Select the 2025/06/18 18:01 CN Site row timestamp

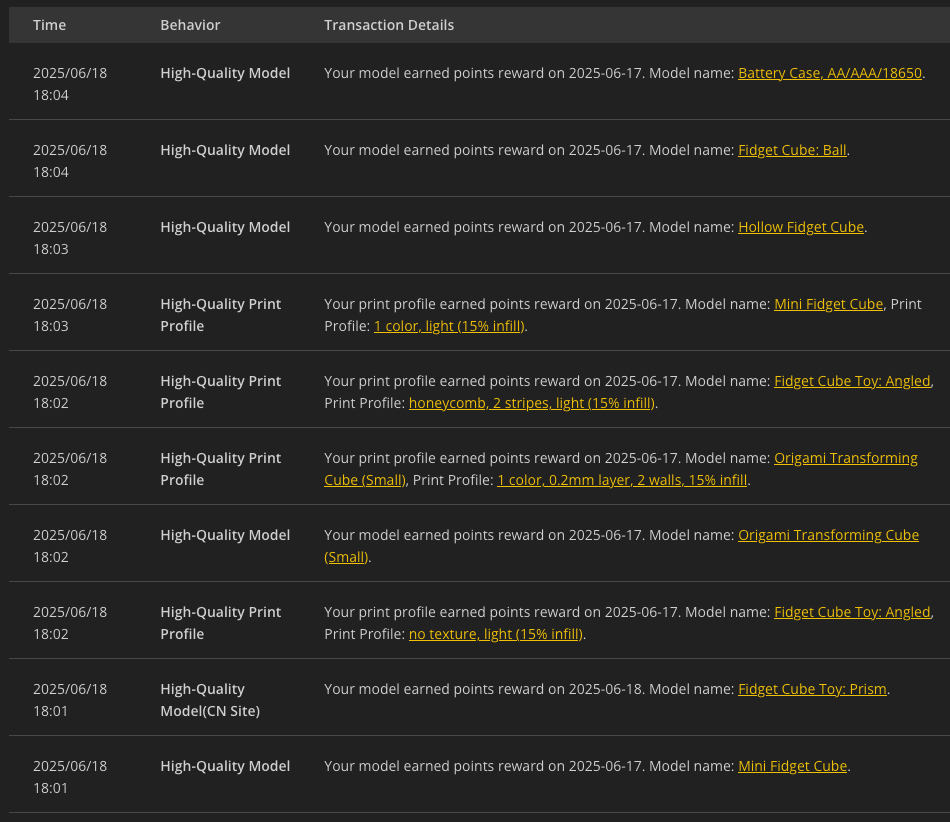tap(70, 700)
